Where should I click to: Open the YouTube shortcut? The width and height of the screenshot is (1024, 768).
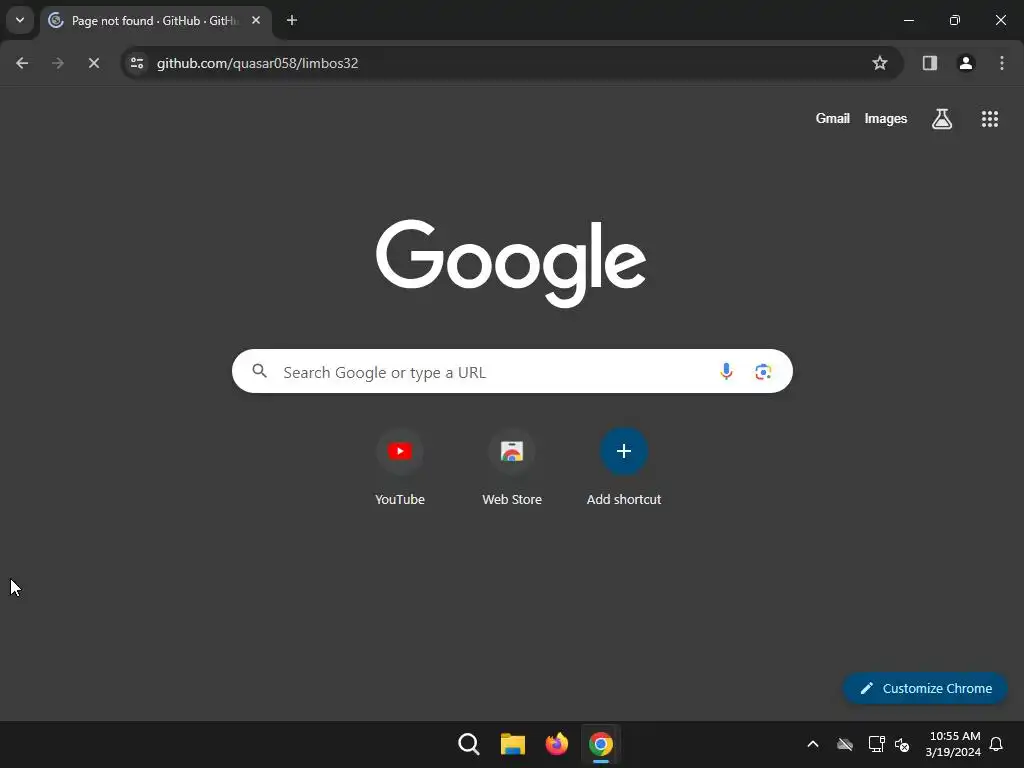400,468
